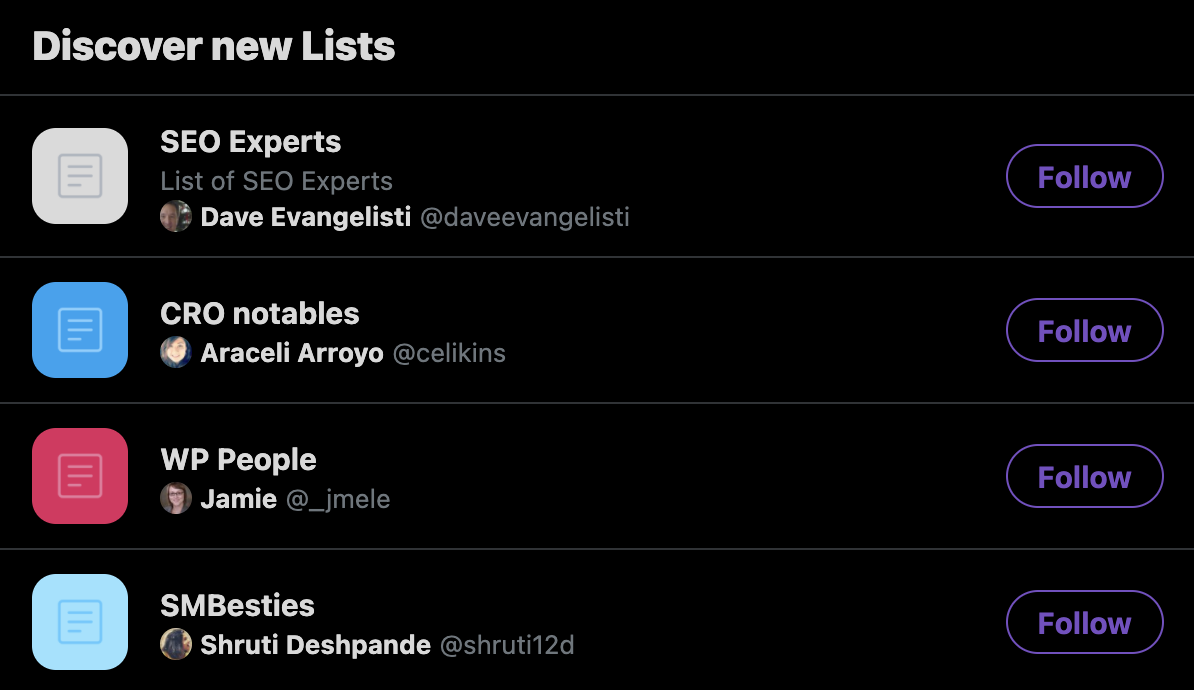This screenshot has width=1194, height=690.
Task: Click Shruti Deshpande's profile avatar
Action: click(176, 644)
